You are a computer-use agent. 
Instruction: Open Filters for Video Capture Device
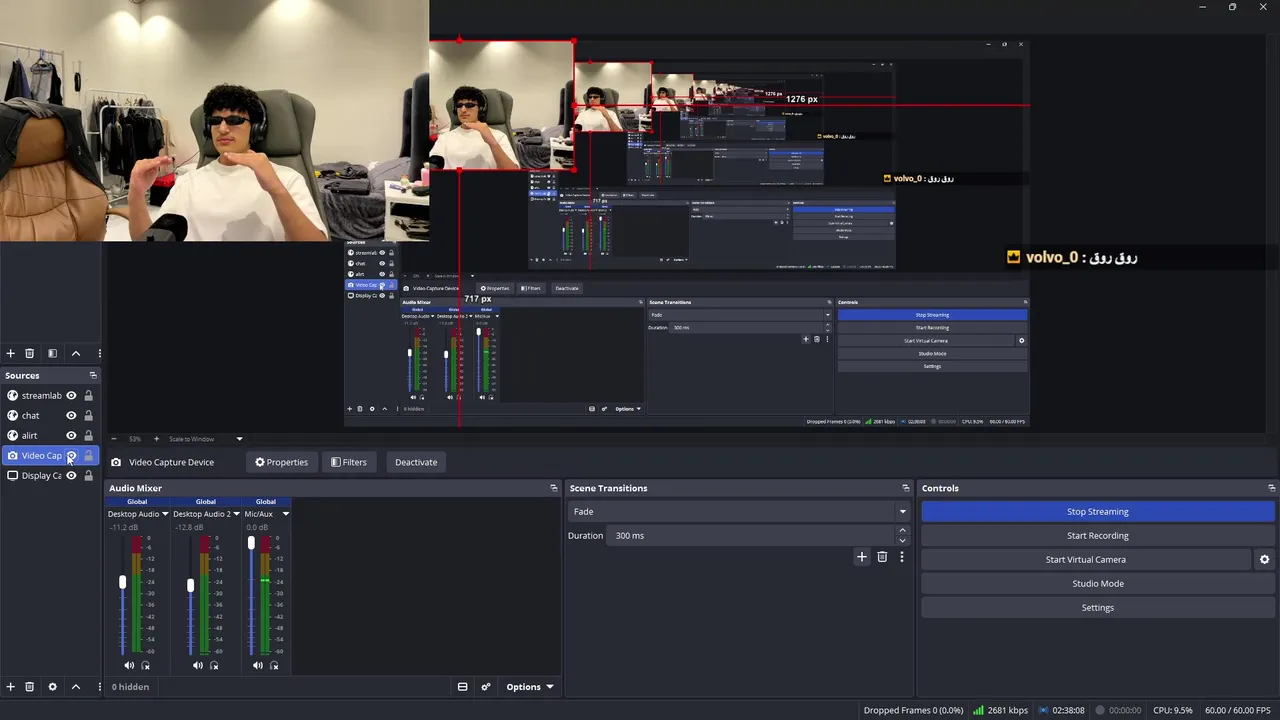(349, 462)
